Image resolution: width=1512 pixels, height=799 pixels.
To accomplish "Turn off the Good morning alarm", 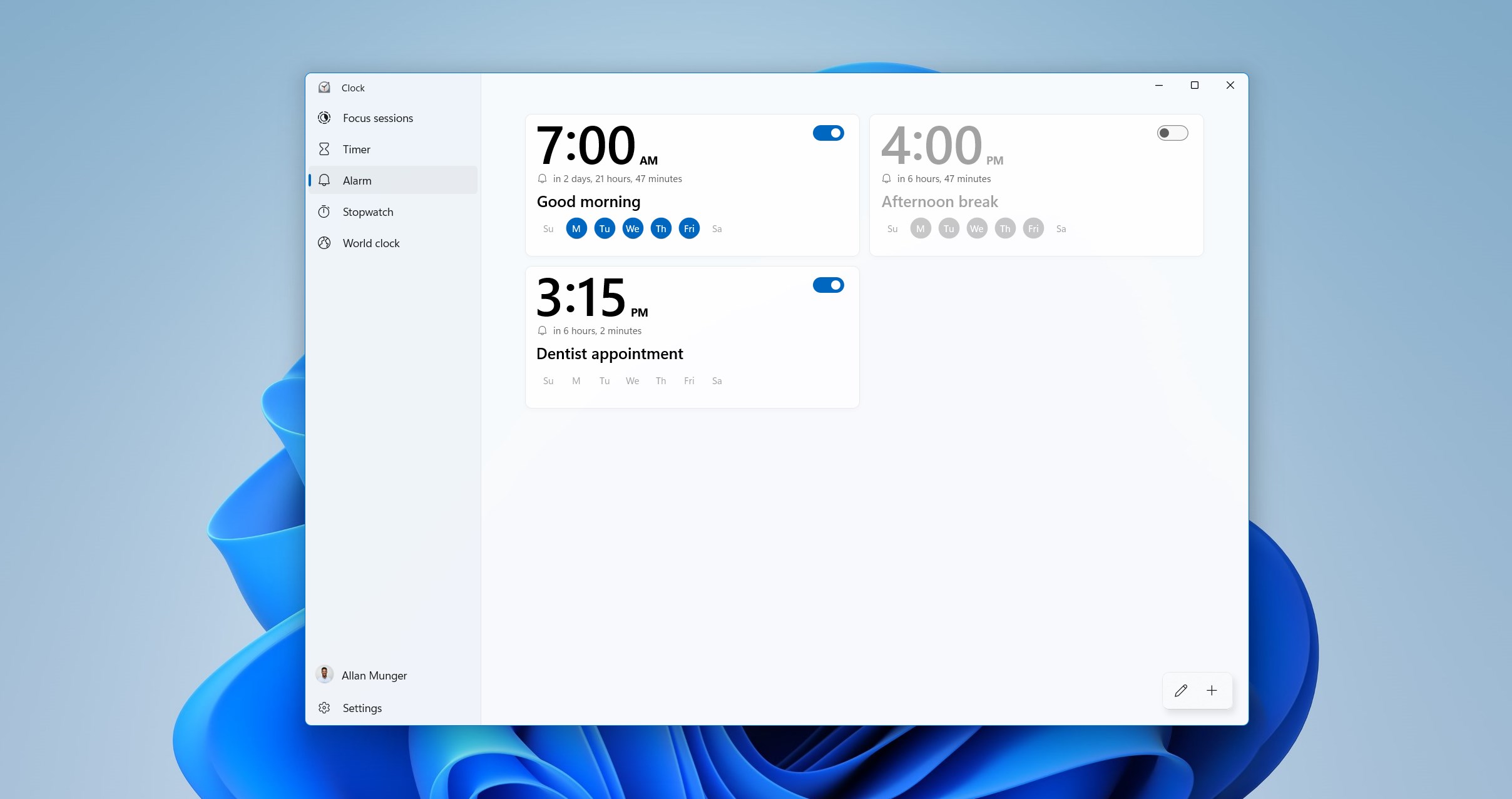I will click(x=829, y=133).
